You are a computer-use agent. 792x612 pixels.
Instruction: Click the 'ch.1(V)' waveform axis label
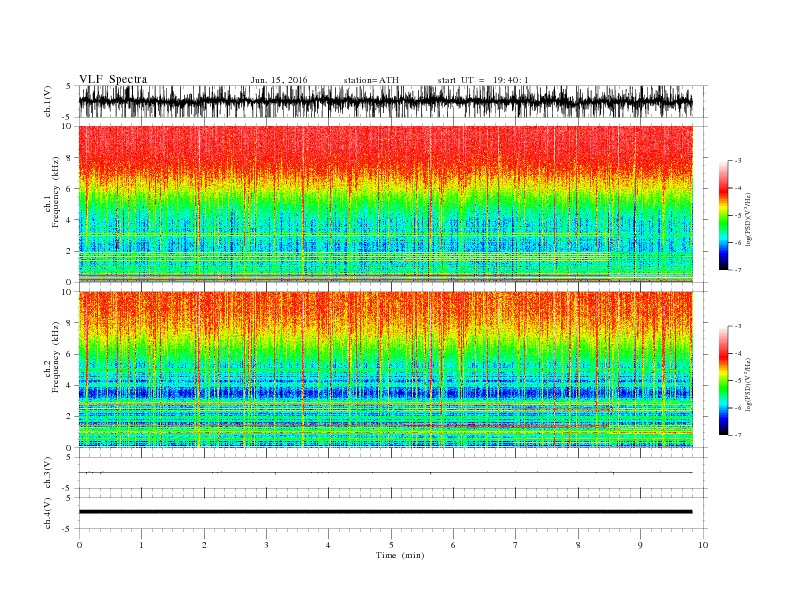(x=48, y=101)
